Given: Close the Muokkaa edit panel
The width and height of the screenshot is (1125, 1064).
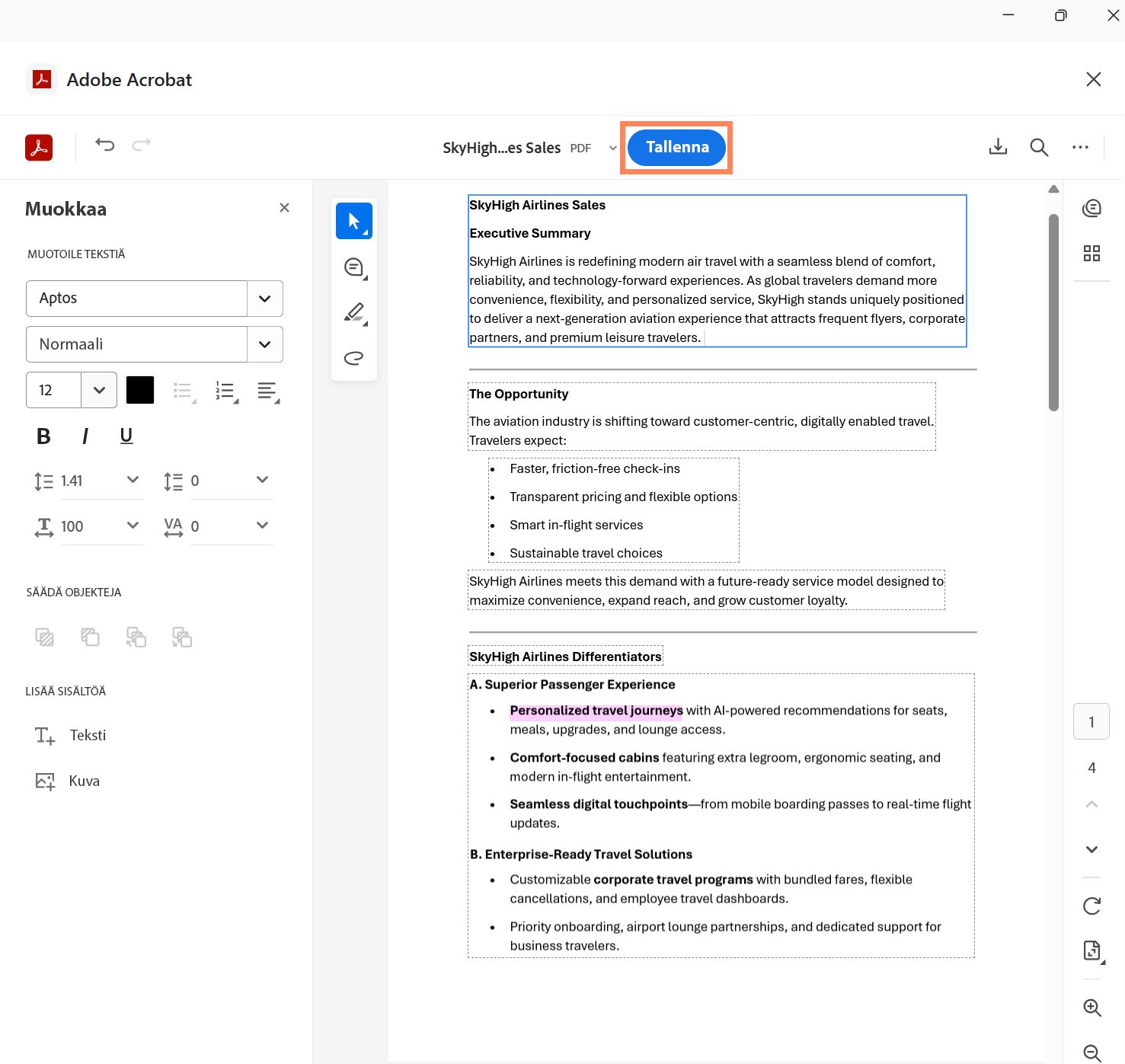Looking at the screenshot, I should [284, 208].
